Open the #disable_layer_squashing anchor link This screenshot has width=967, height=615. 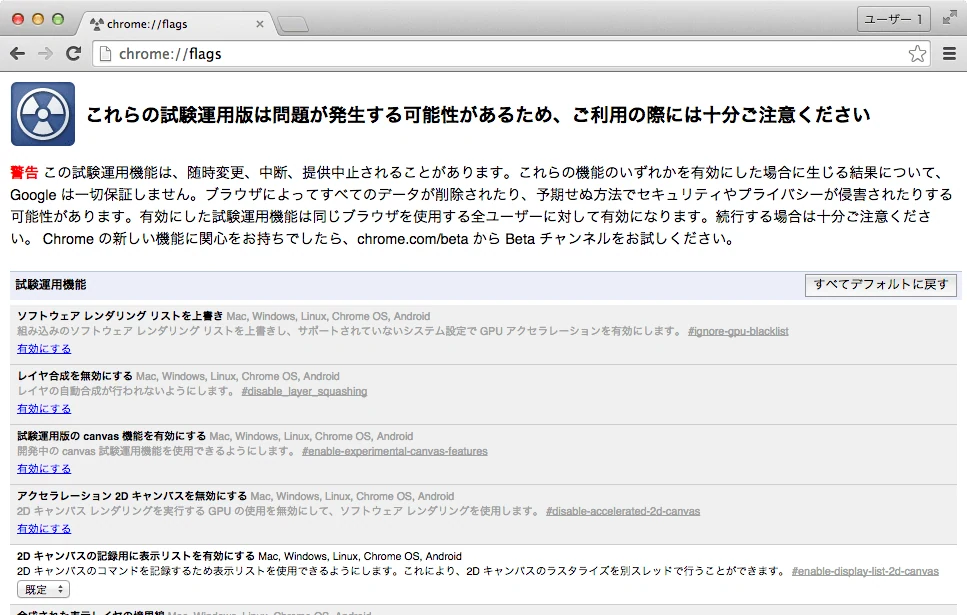305,391
